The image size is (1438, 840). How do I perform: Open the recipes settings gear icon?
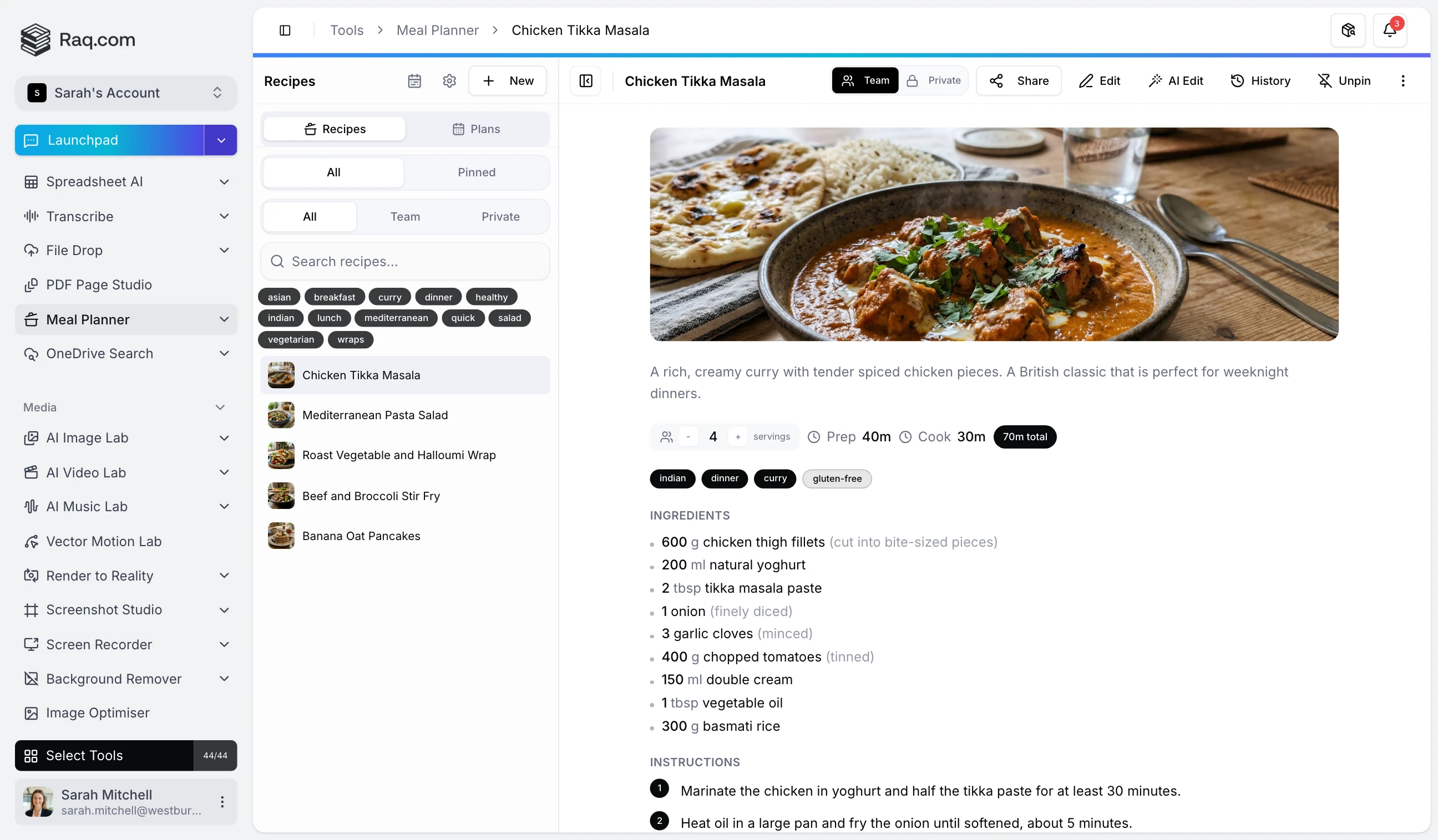pyautogui.click(x=449, y=81)
